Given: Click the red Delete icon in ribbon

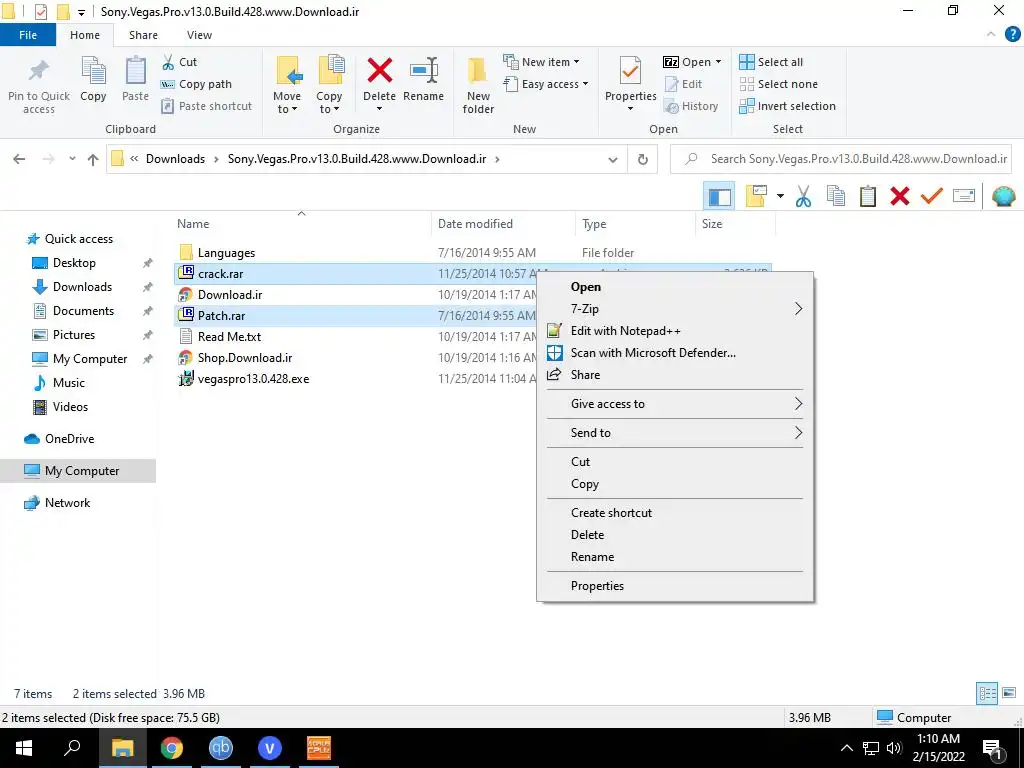Looking at the screenshot, I should [x=379, y=71].
